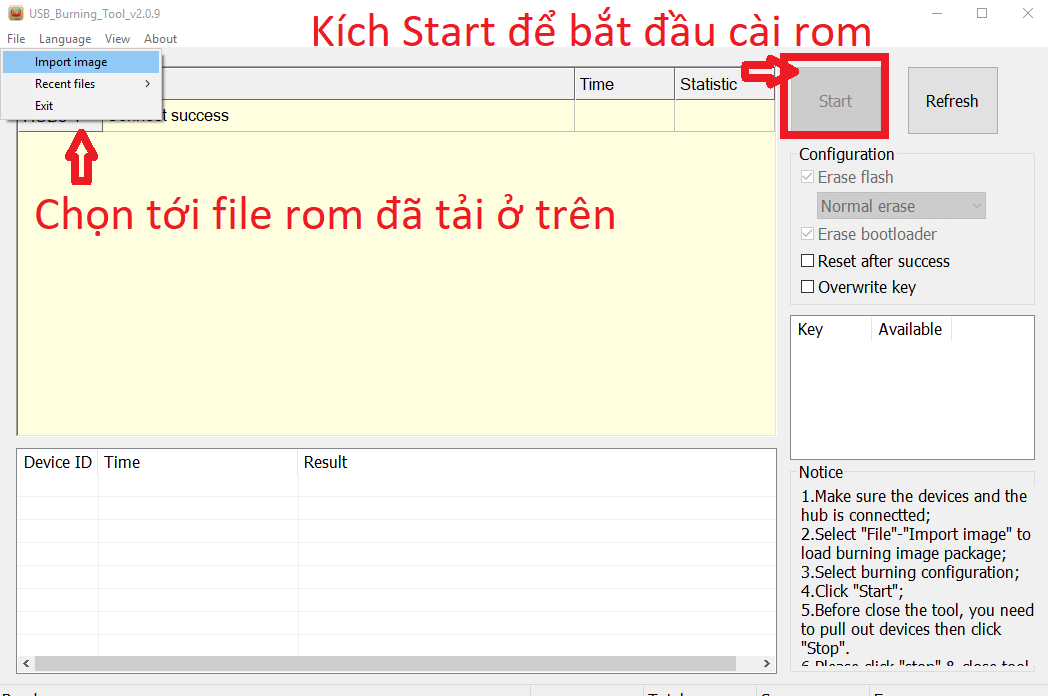
Task: Open the View menu
Action: (117, 39)
